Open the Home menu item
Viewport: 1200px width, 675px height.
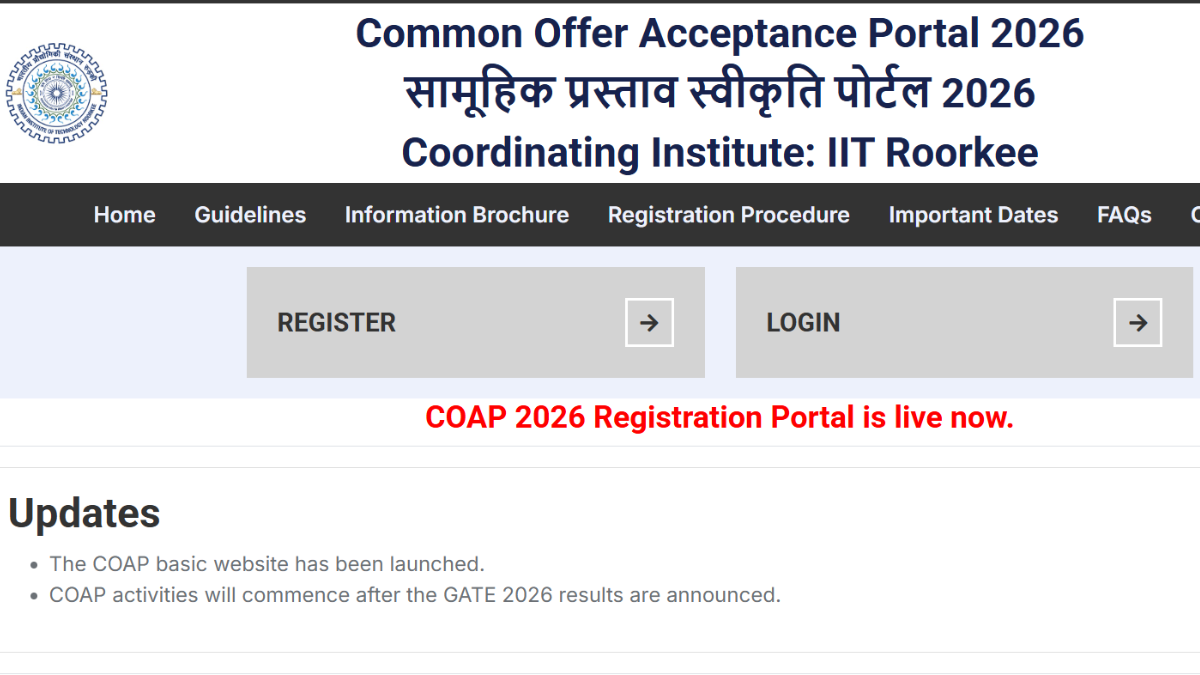click(x=124, y=215)
